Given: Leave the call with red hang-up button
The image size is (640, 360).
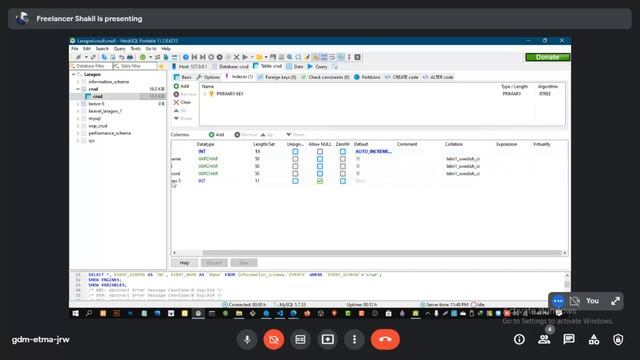Looking at the screenshot, I should (x=385, y=339).
